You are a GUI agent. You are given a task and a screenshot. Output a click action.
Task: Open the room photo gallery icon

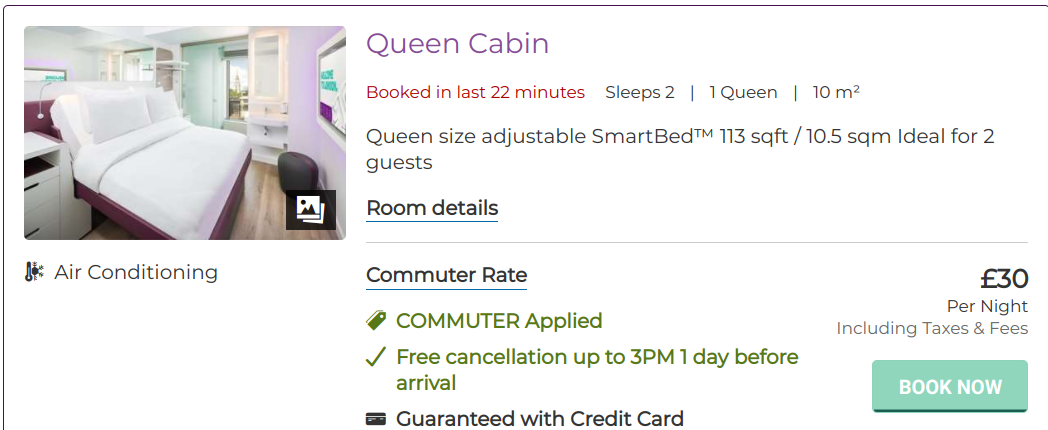[x=310, y=209]
